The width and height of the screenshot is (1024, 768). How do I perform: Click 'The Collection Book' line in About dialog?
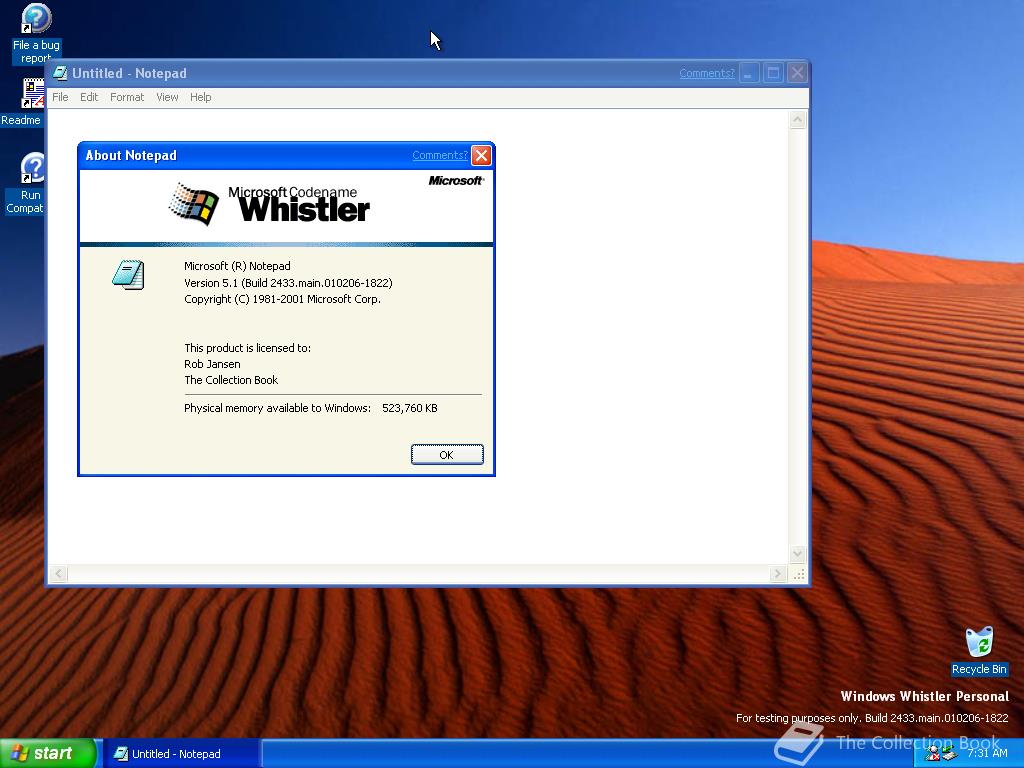tap(231, 380)
